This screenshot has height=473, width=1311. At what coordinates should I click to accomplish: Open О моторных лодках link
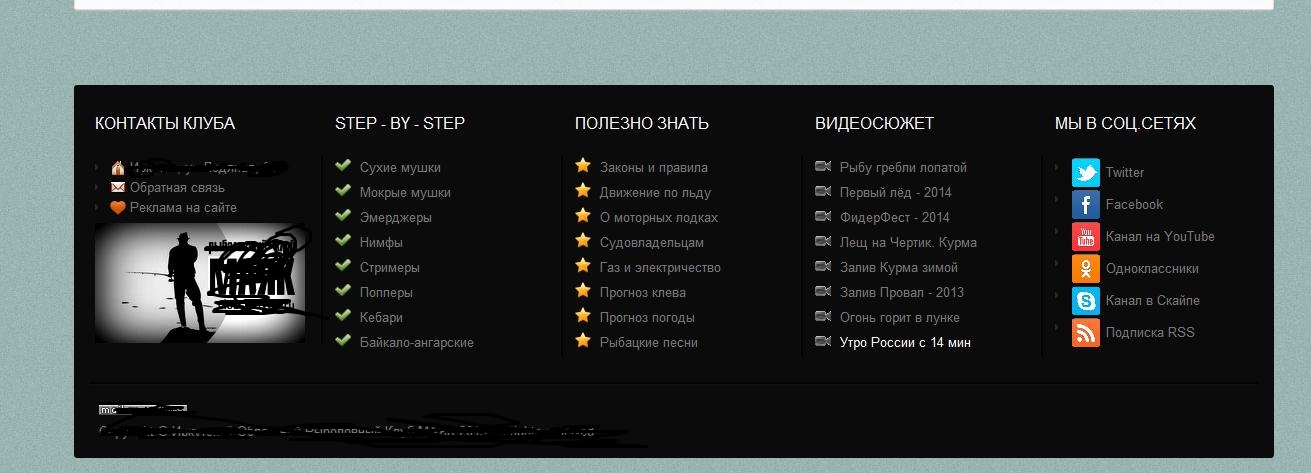coord(659,218)
